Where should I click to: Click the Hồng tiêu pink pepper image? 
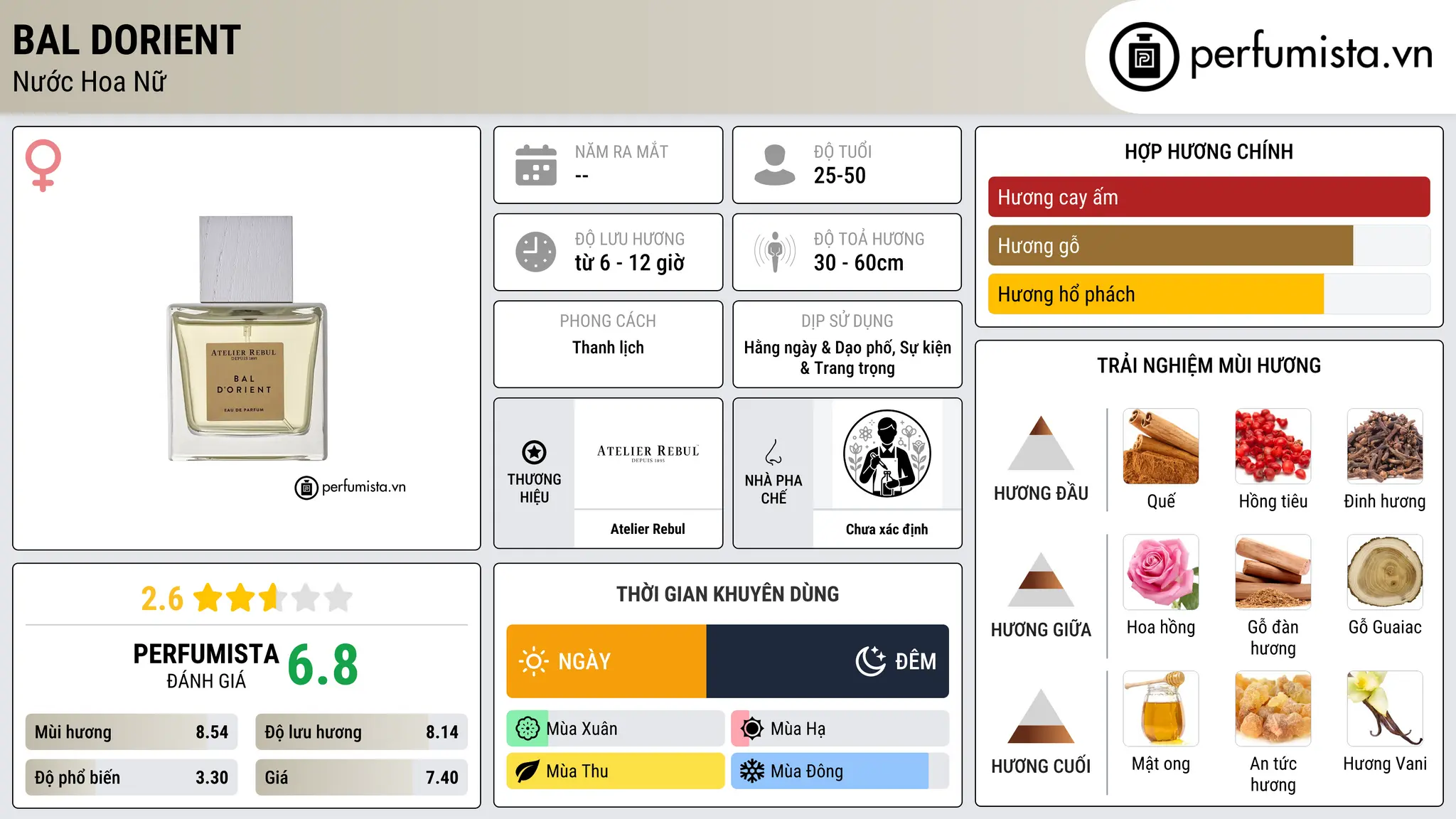tap(1273, 446)
